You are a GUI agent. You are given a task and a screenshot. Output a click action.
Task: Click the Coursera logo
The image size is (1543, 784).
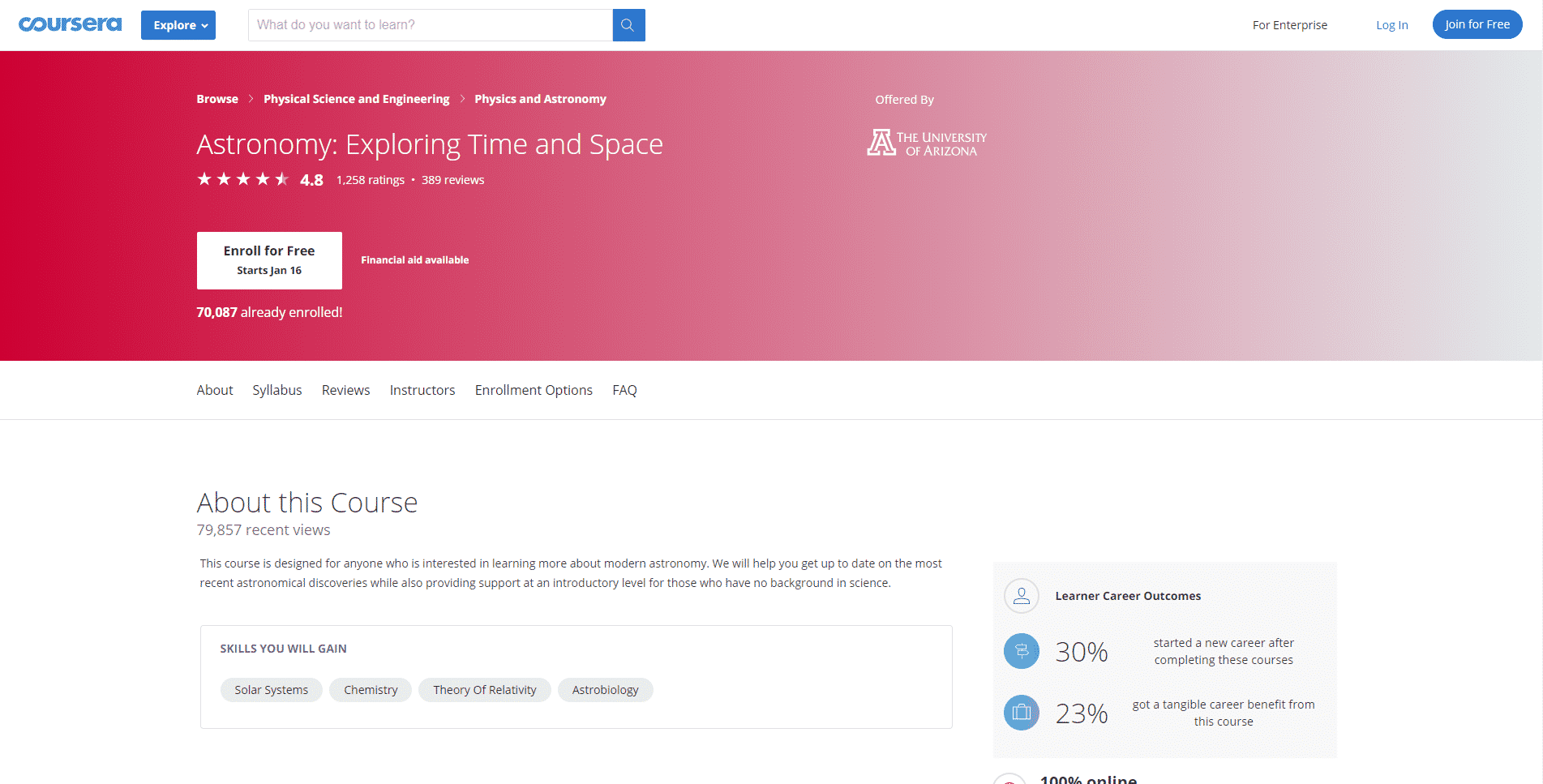71,24
